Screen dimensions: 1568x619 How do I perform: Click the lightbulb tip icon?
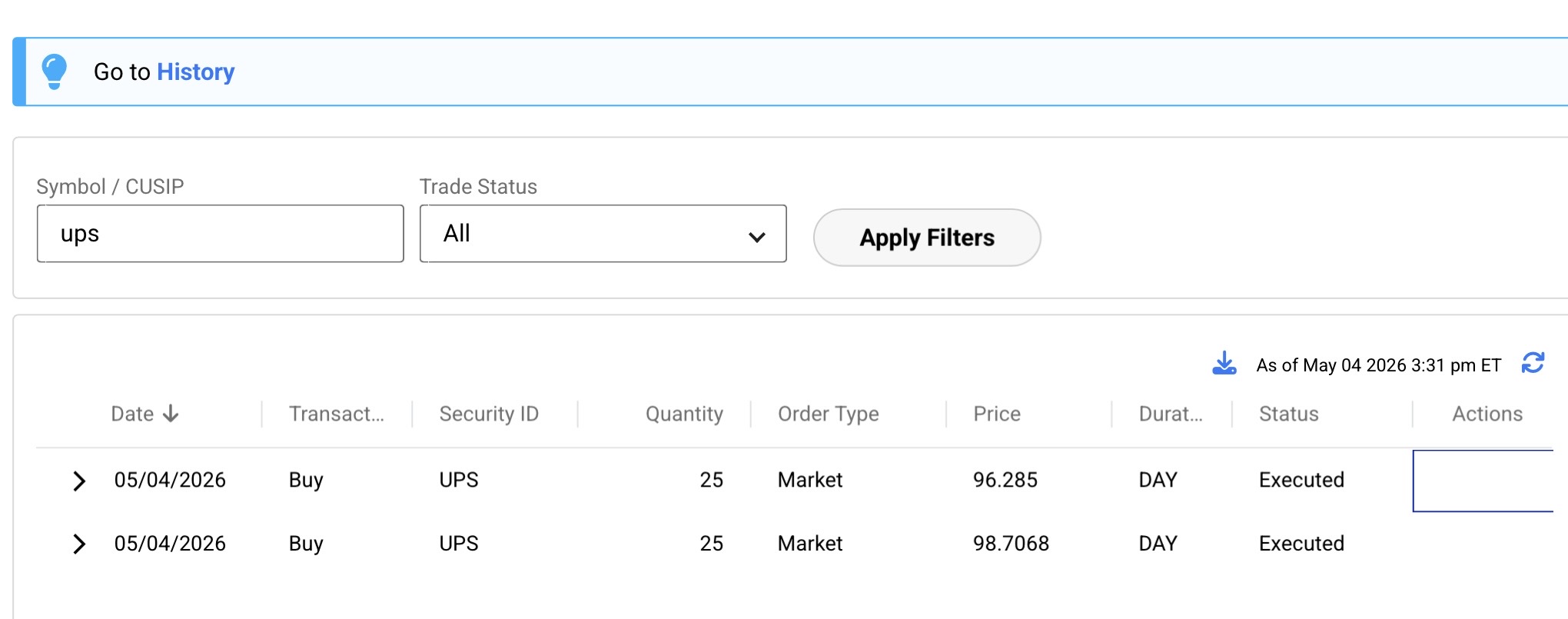tap(54, 72)
